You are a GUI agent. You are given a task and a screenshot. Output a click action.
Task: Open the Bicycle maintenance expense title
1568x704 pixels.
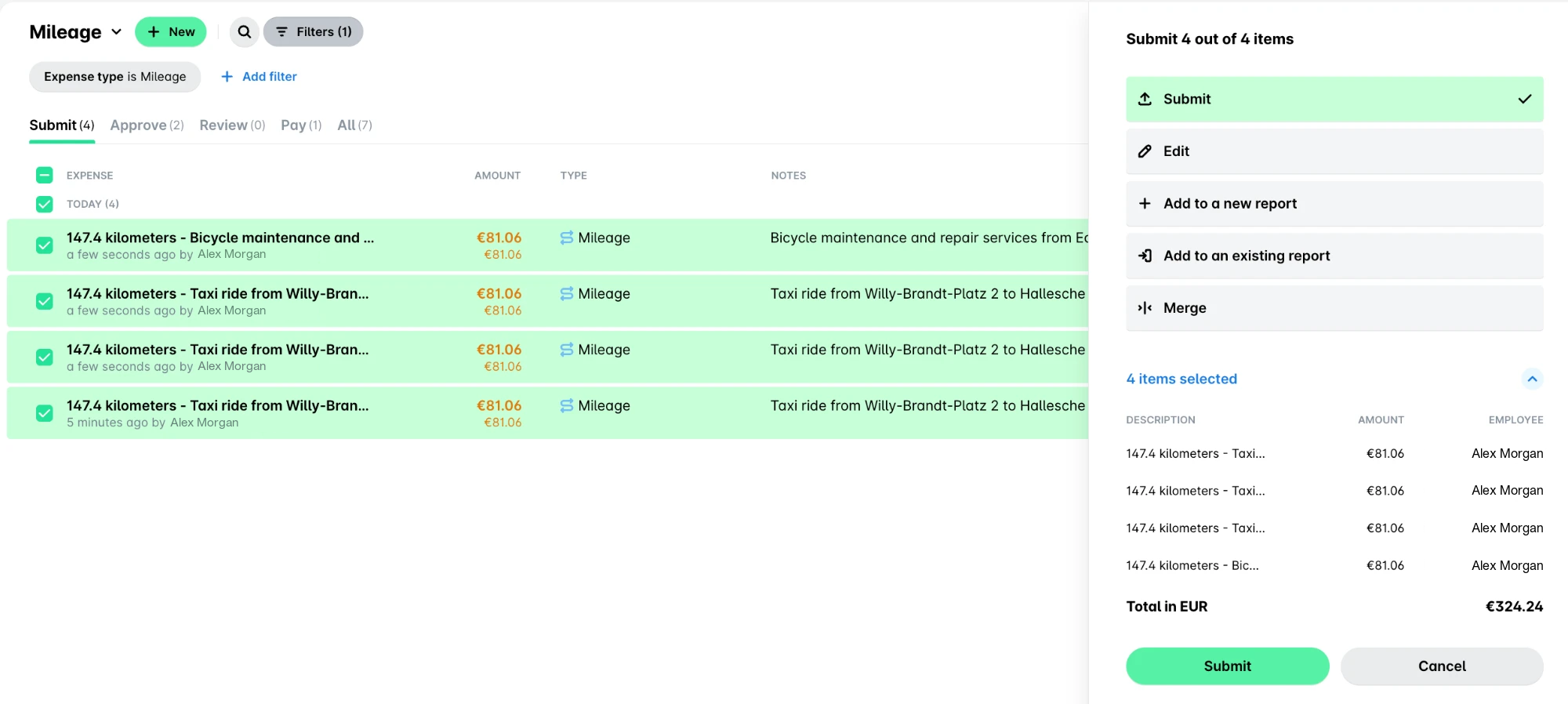click(220, 238)
